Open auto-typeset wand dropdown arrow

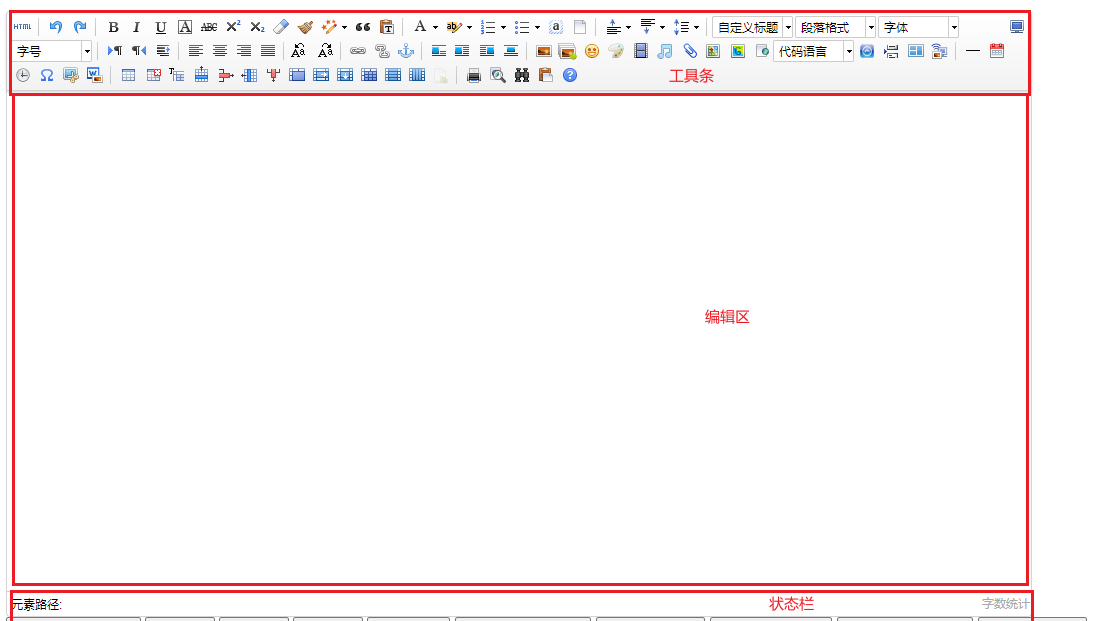344,27
